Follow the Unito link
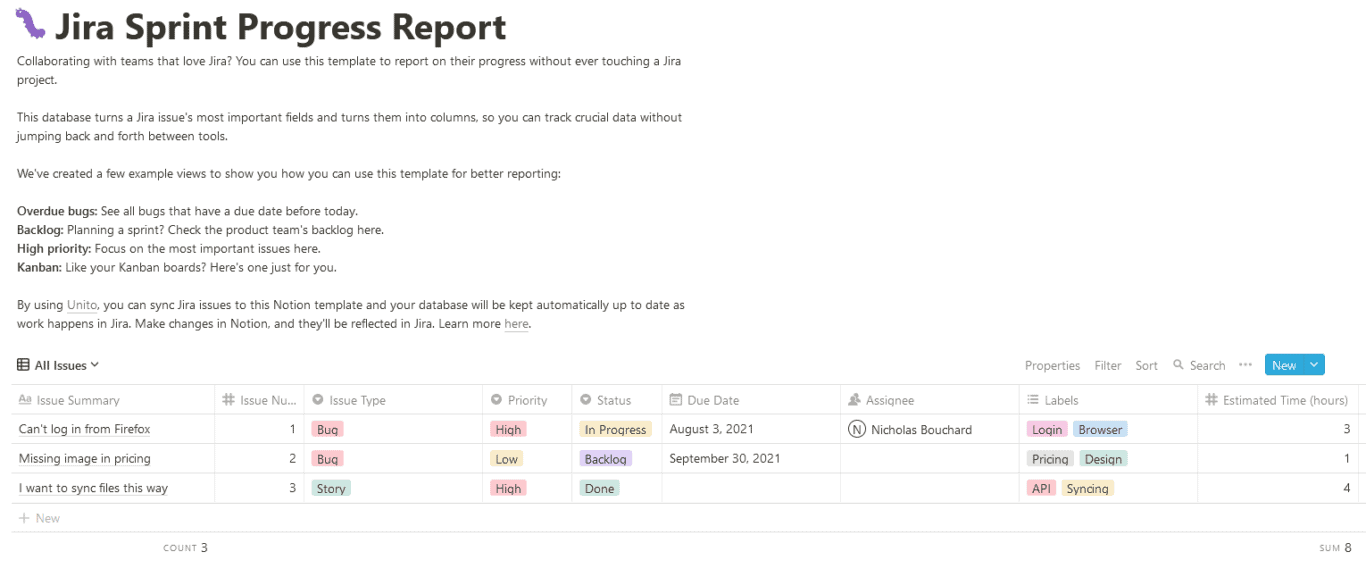1366x577 pixels. 82,305
